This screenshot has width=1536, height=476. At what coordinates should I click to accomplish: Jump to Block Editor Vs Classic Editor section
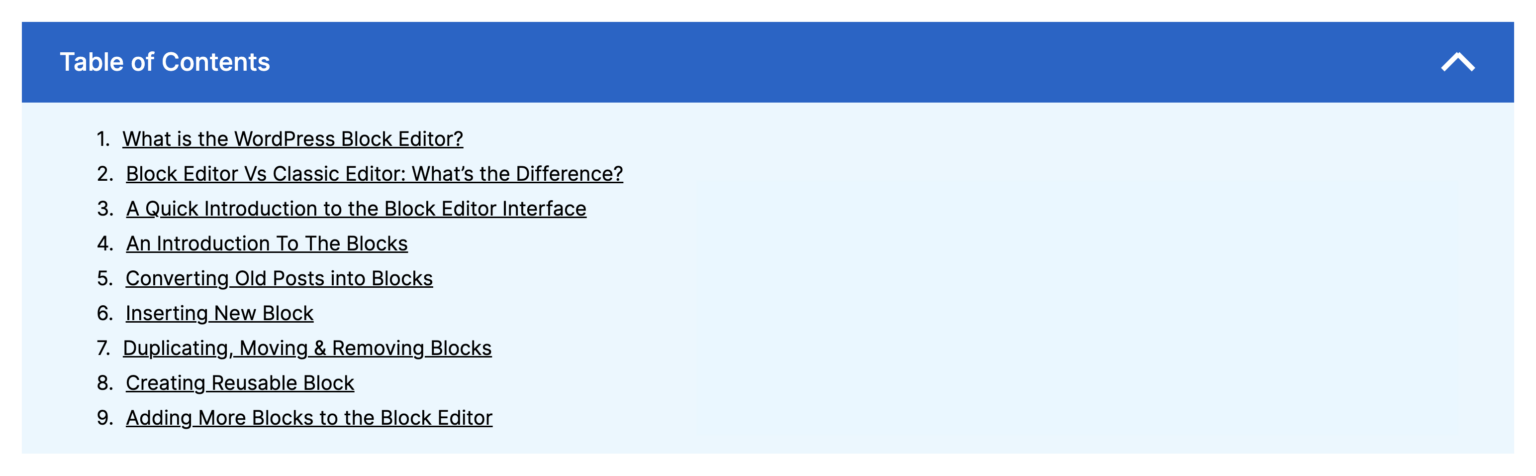374,174
